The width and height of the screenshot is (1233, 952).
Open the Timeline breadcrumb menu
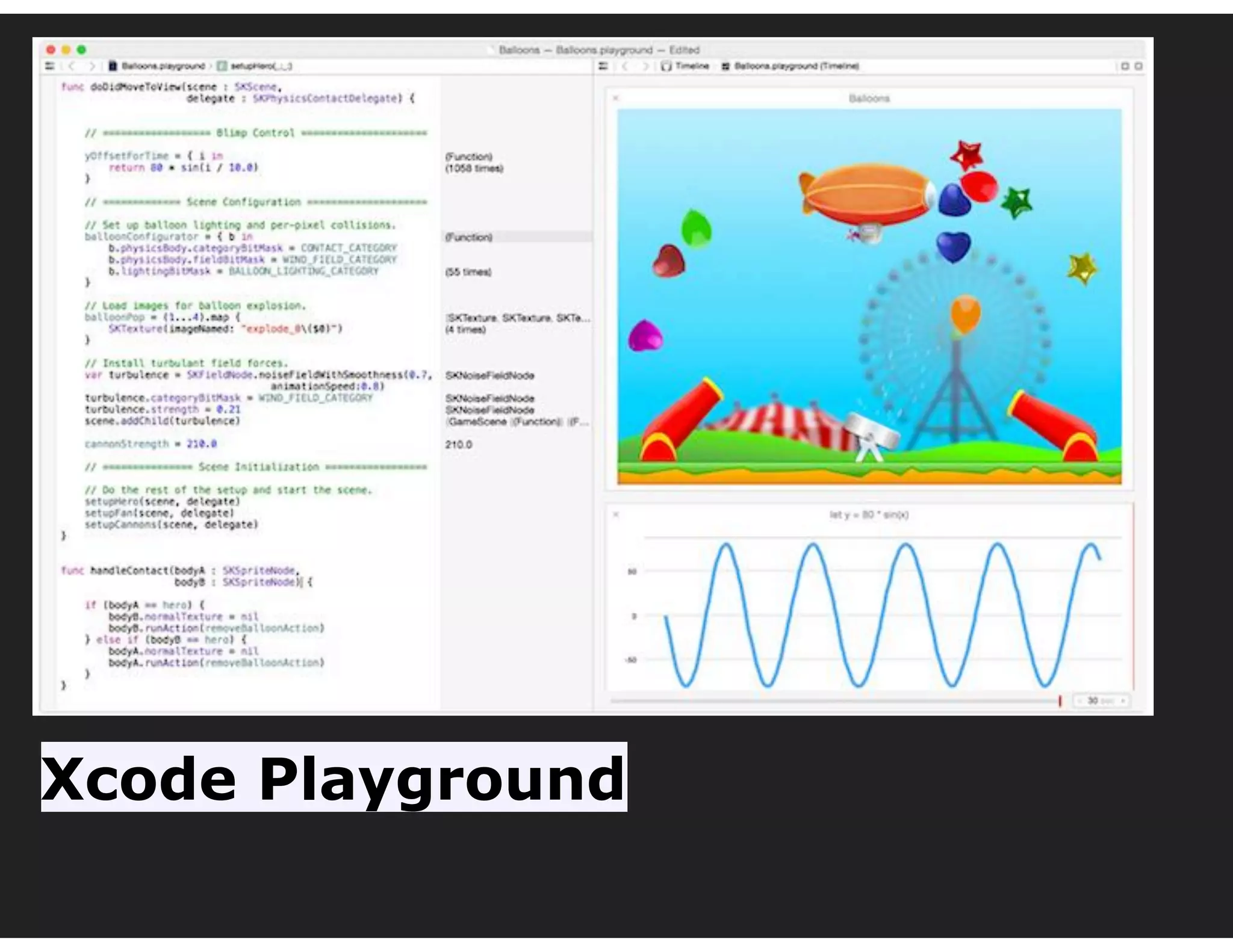pos(685,66)
